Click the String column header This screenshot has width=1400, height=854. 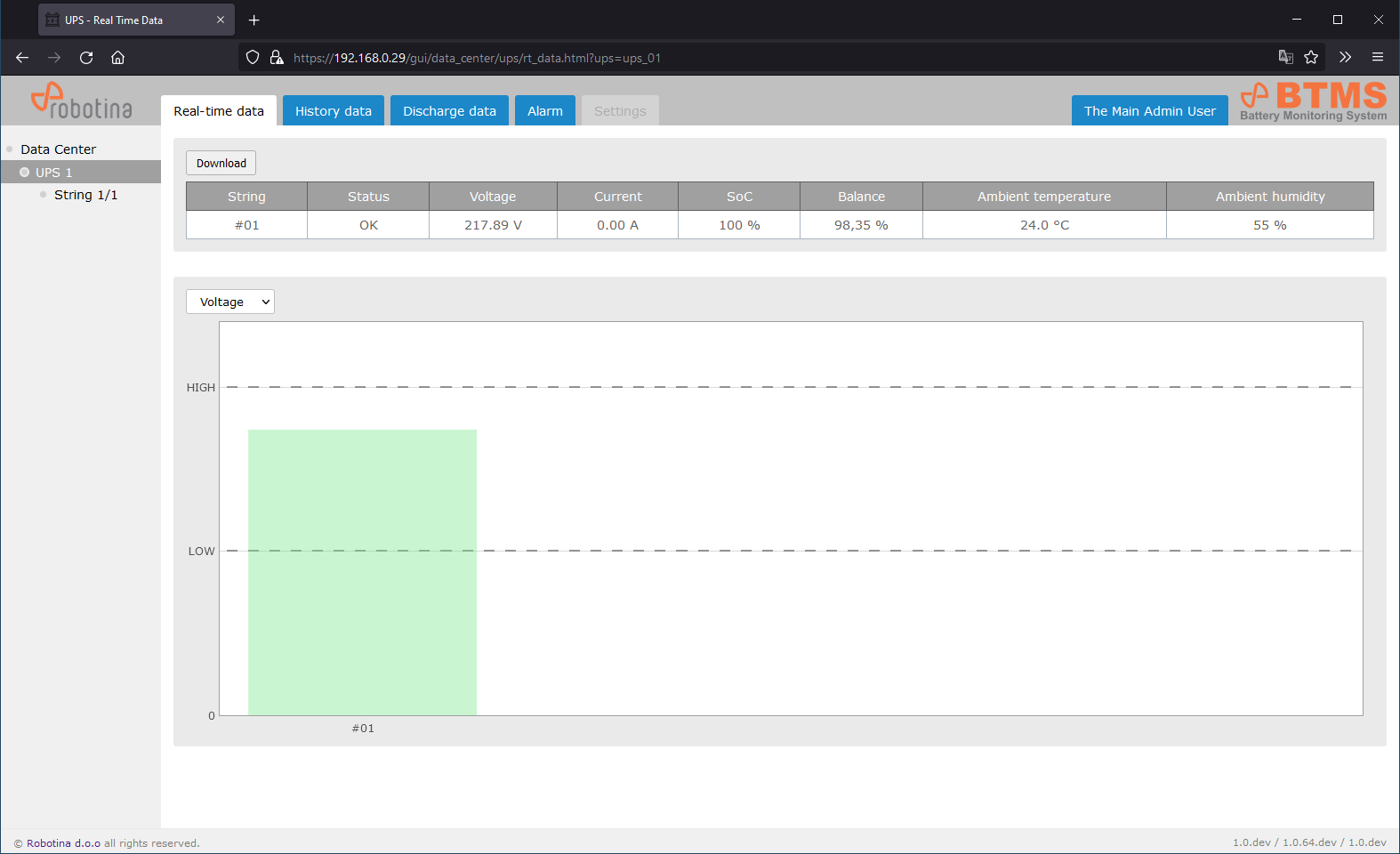246,197
